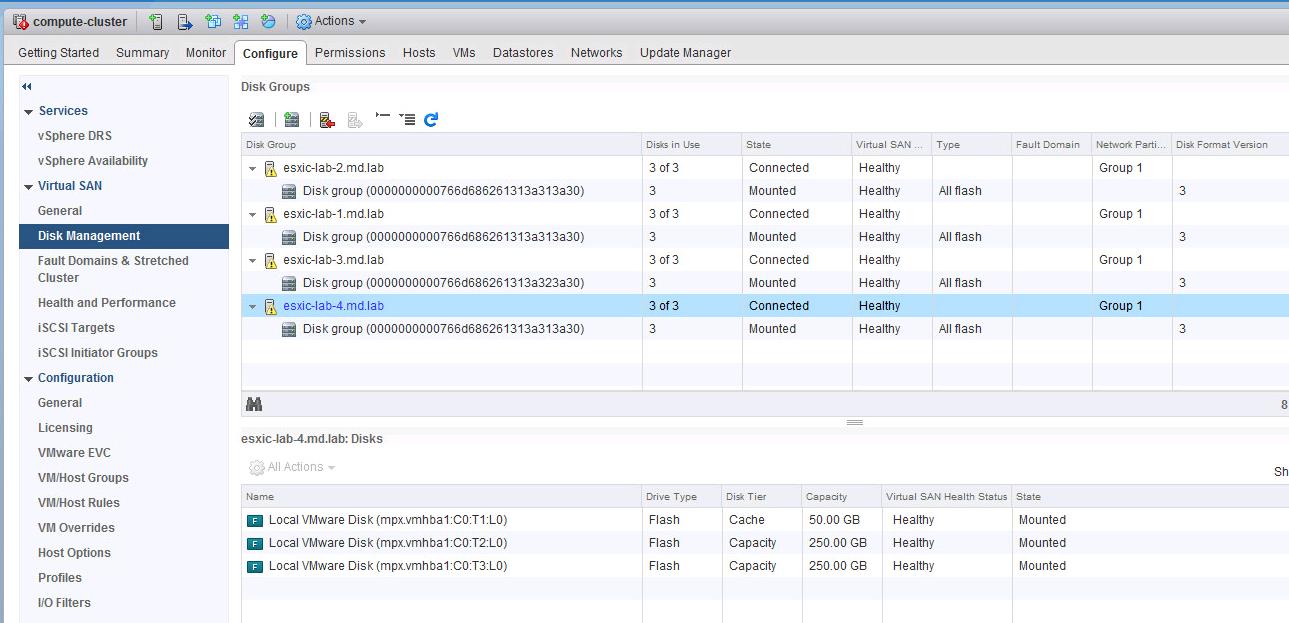Click the host icon beside esxic-lab-1.md.lab
Image resolution: width=1289 pixels, height=623 pixels.
click(x=270, y=214)
